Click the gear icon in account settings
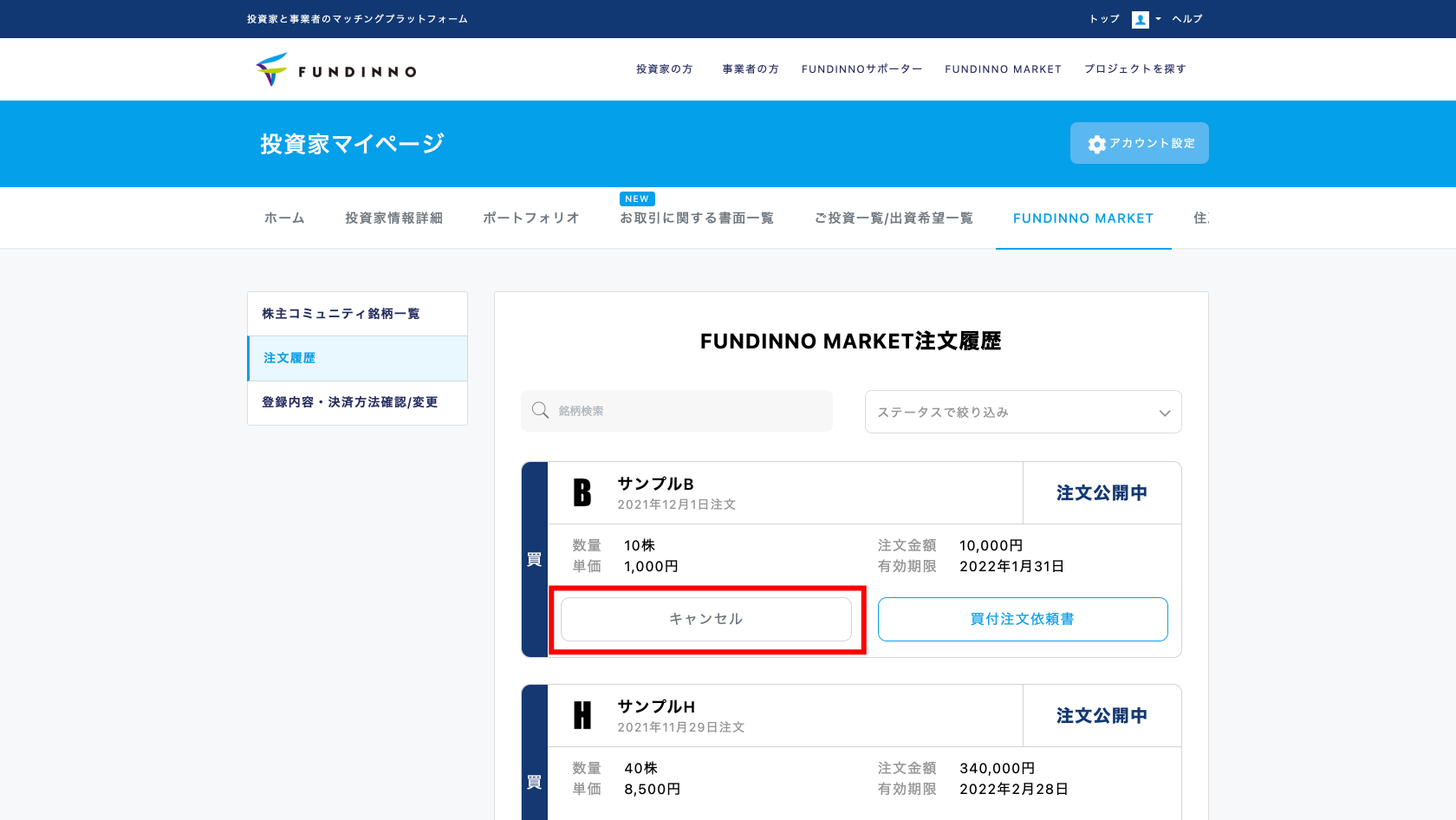1456x820 pixels. click(x=1096, y=144)
